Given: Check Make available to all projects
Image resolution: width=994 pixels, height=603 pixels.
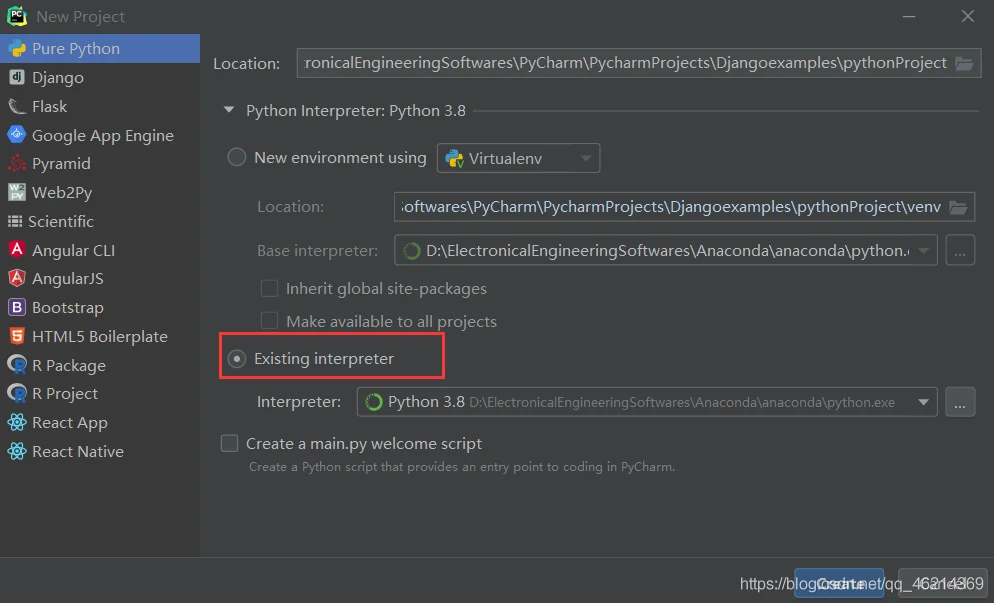Looking at the screenshot, I should 269,321.
